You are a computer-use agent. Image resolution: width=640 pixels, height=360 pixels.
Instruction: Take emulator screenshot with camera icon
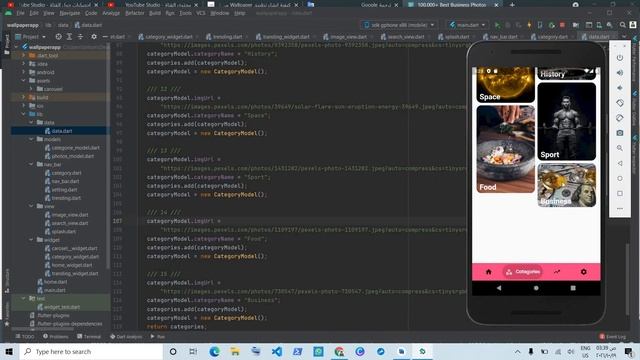pos(620,133)
